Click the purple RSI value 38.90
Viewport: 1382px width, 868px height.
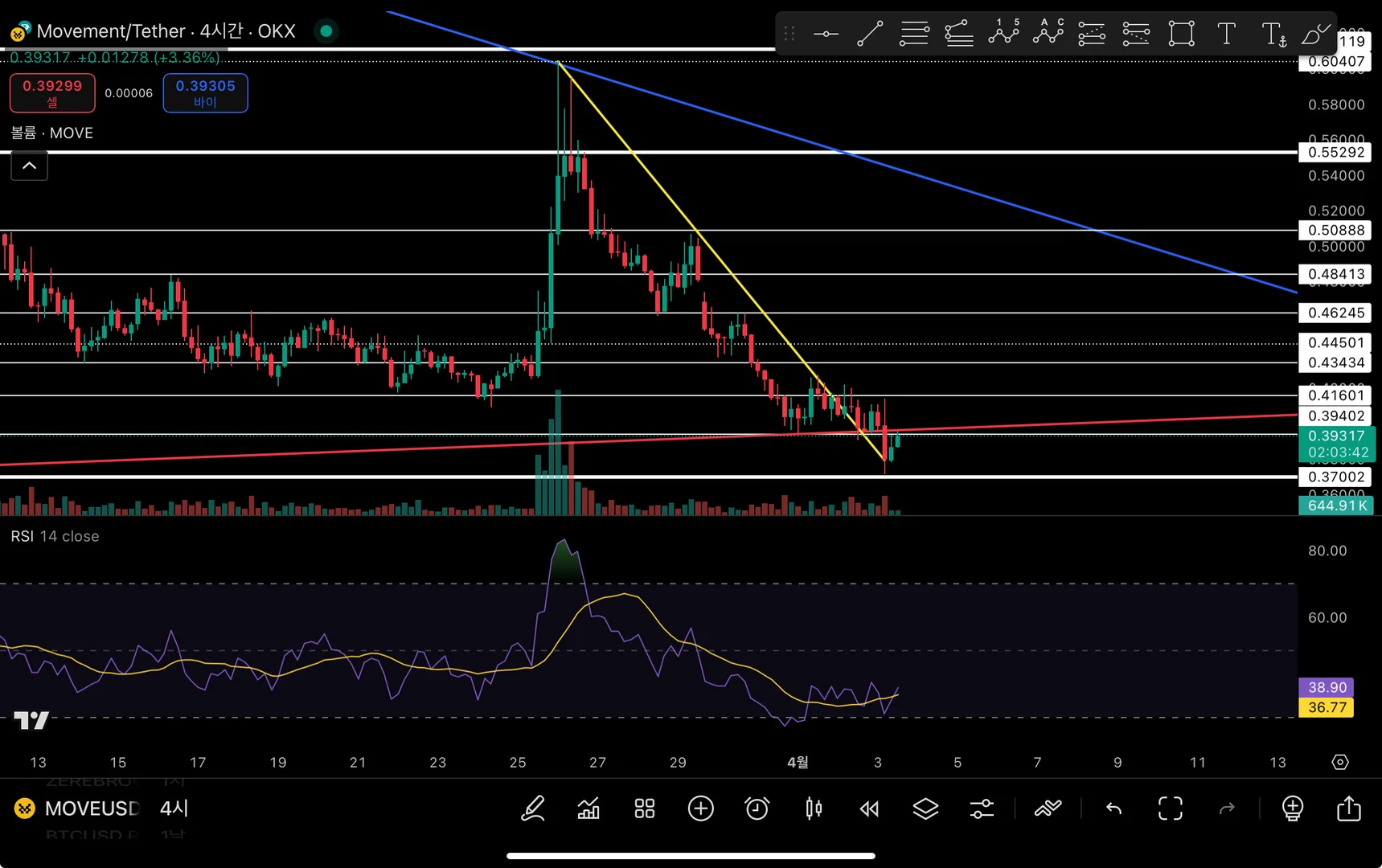click(1327, 687)
